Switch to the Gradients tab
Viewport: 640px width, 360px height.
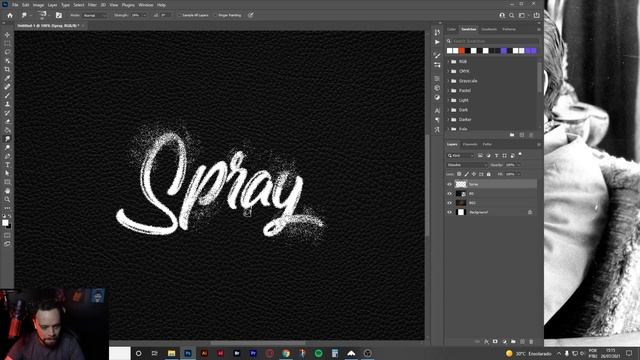click(489, 29)
